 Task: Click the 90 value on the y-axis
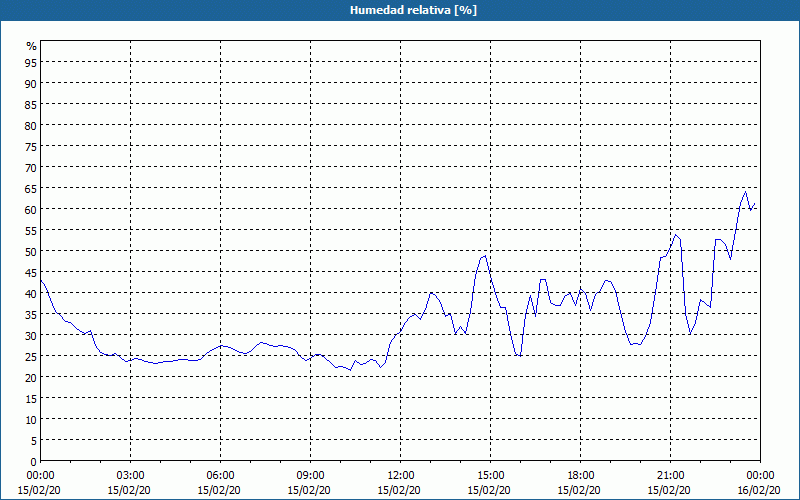point(31,83)
